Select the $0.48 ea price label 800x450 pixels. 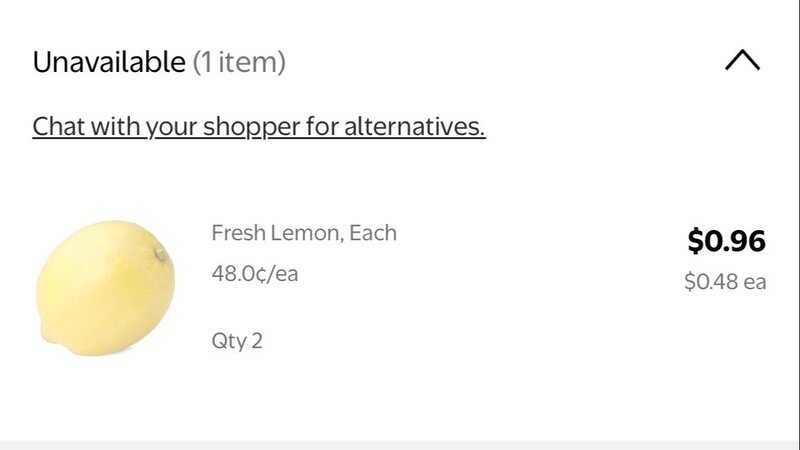[x=725, y=282]
